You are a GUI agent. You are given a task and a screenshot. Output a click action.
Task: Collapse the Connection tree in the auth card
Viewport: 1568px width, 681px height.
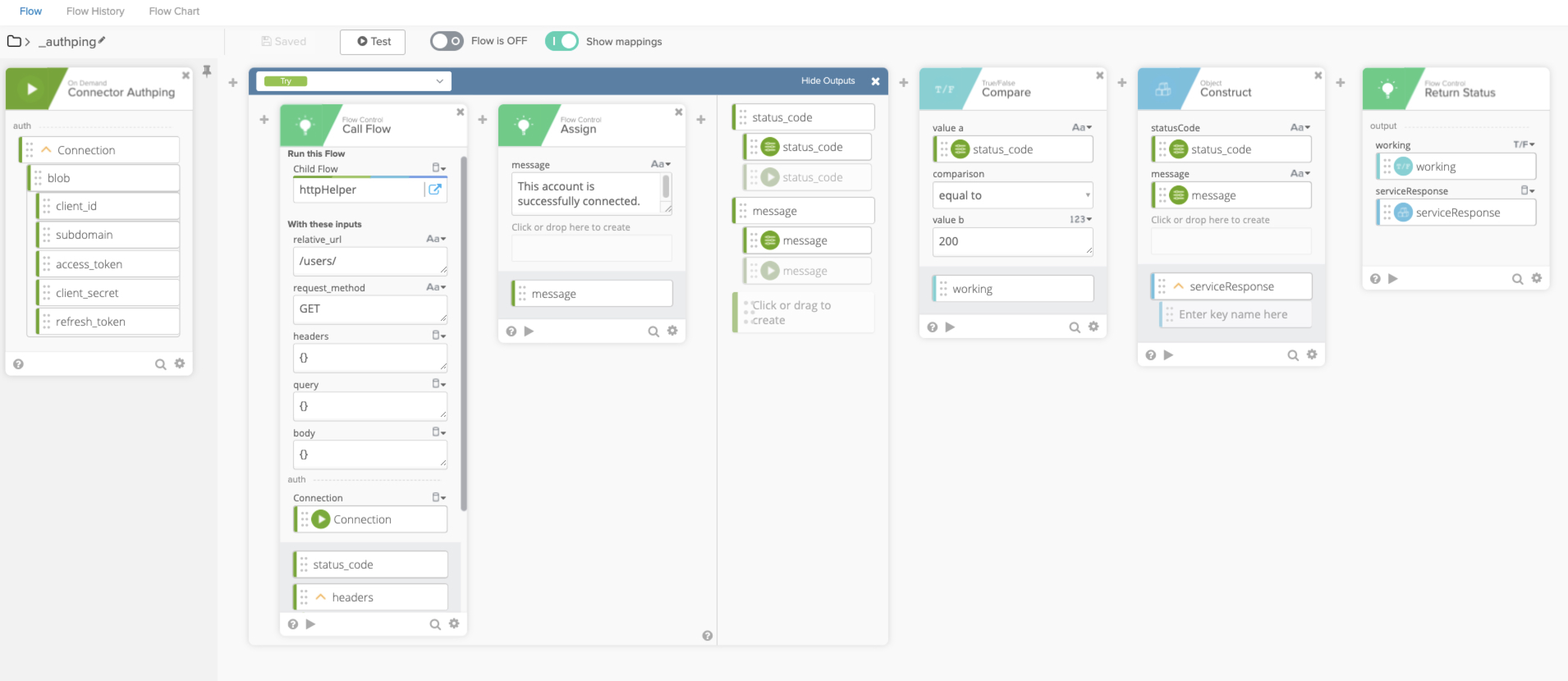[x=46, y=150]
